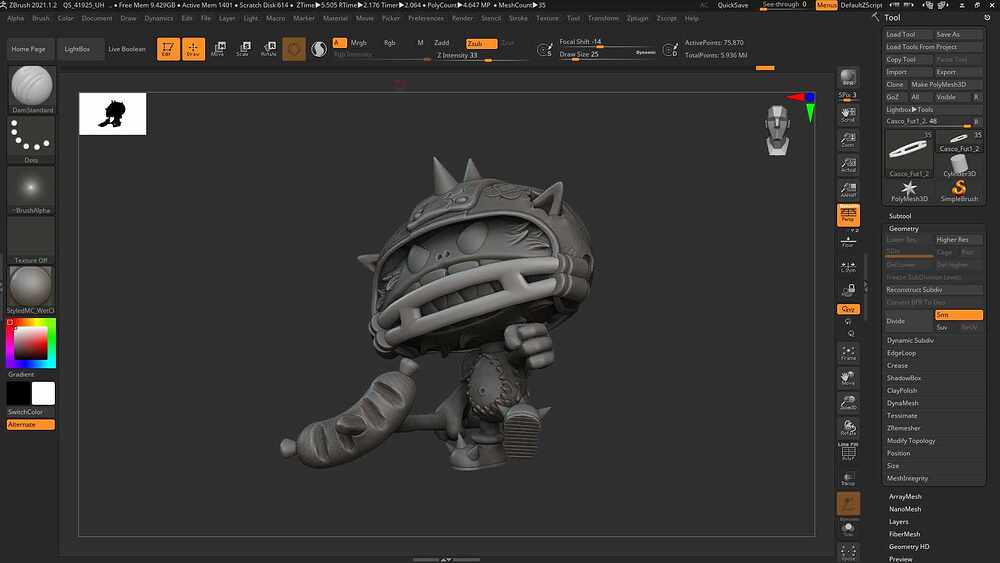1000x563 pixels.
Task: Toggle Line Fill PolyF display
Action: point(848,451)
